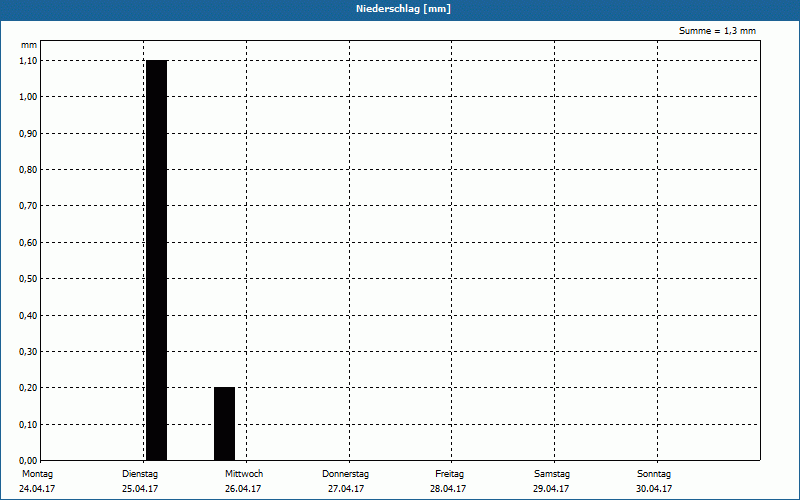This screenshot has width=800, height=500.
Task: Select the date 26.04.17
Action: pos(243,489)
